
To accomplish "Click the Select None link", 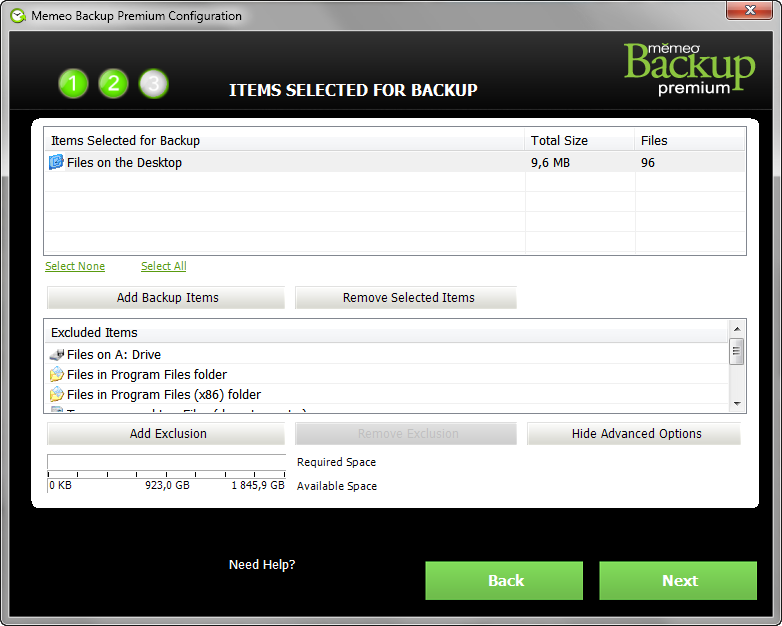I will pos(75,266).
